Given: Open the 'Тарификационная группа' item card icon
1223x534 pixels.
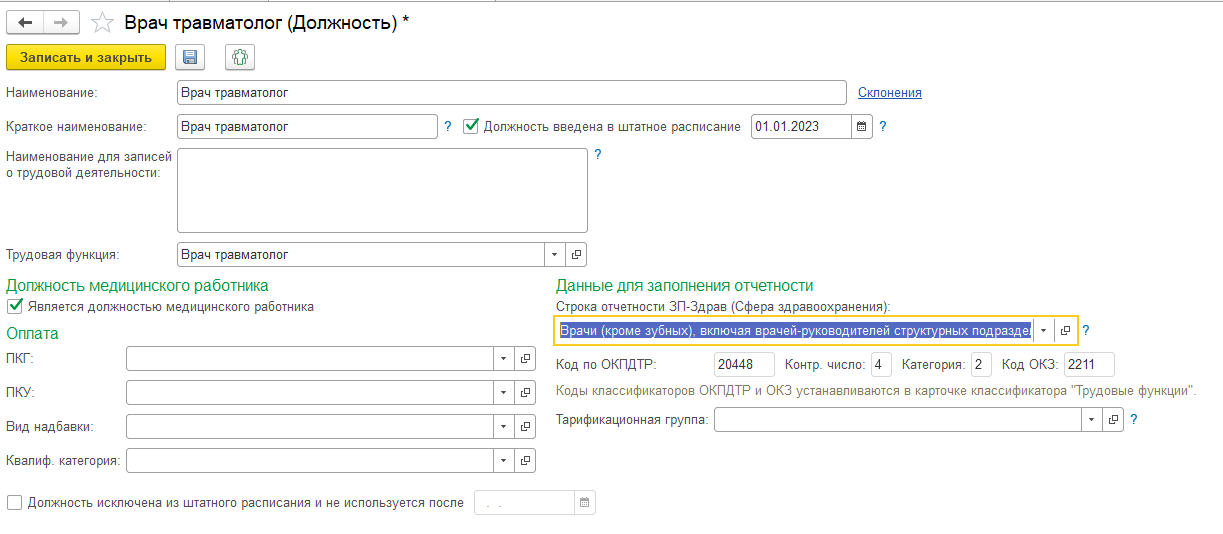Looking at the screenshot, I should (x=1112, y=420).
